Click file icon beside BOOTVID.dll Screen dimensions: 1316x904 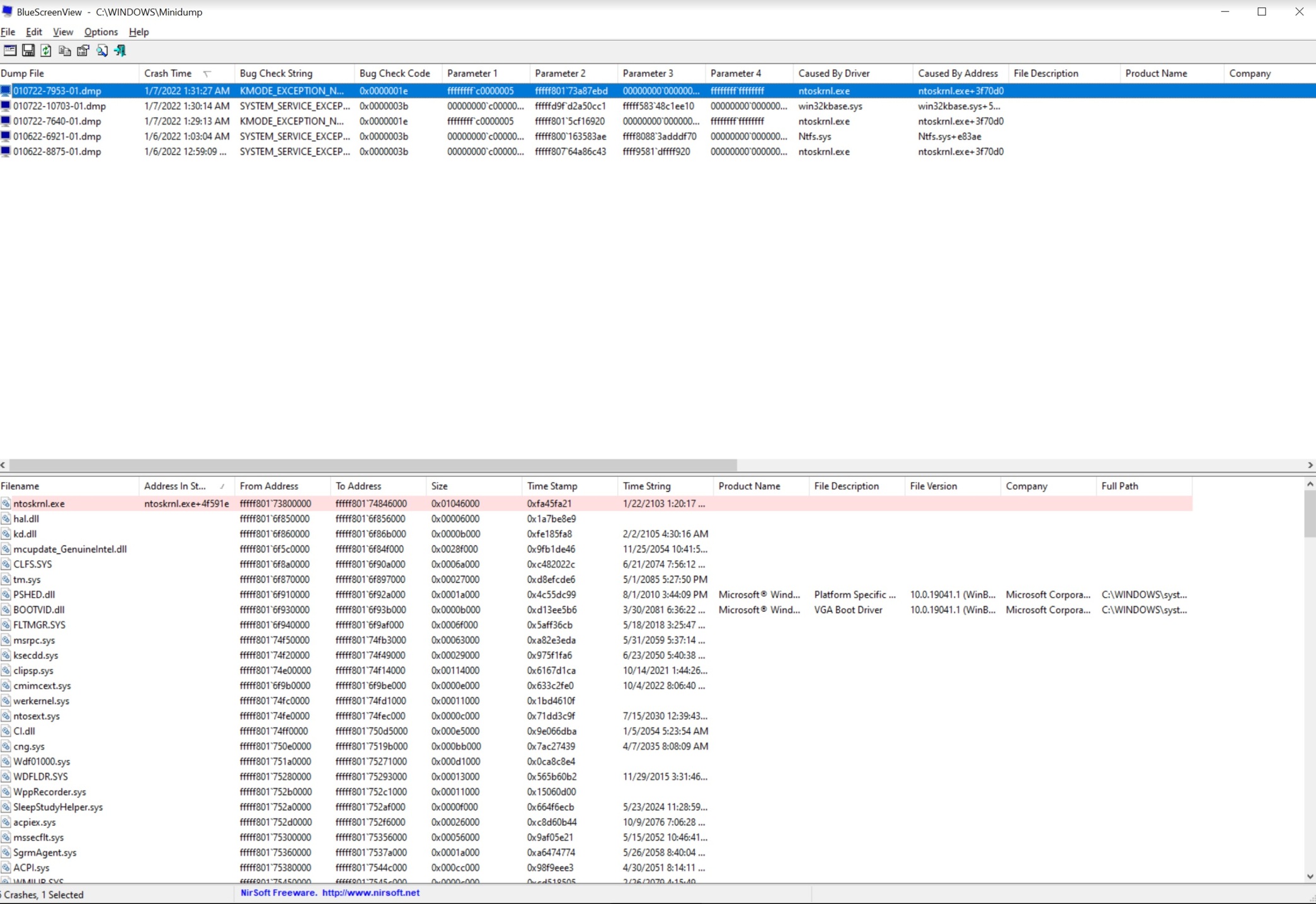click(x=6, y=610)
